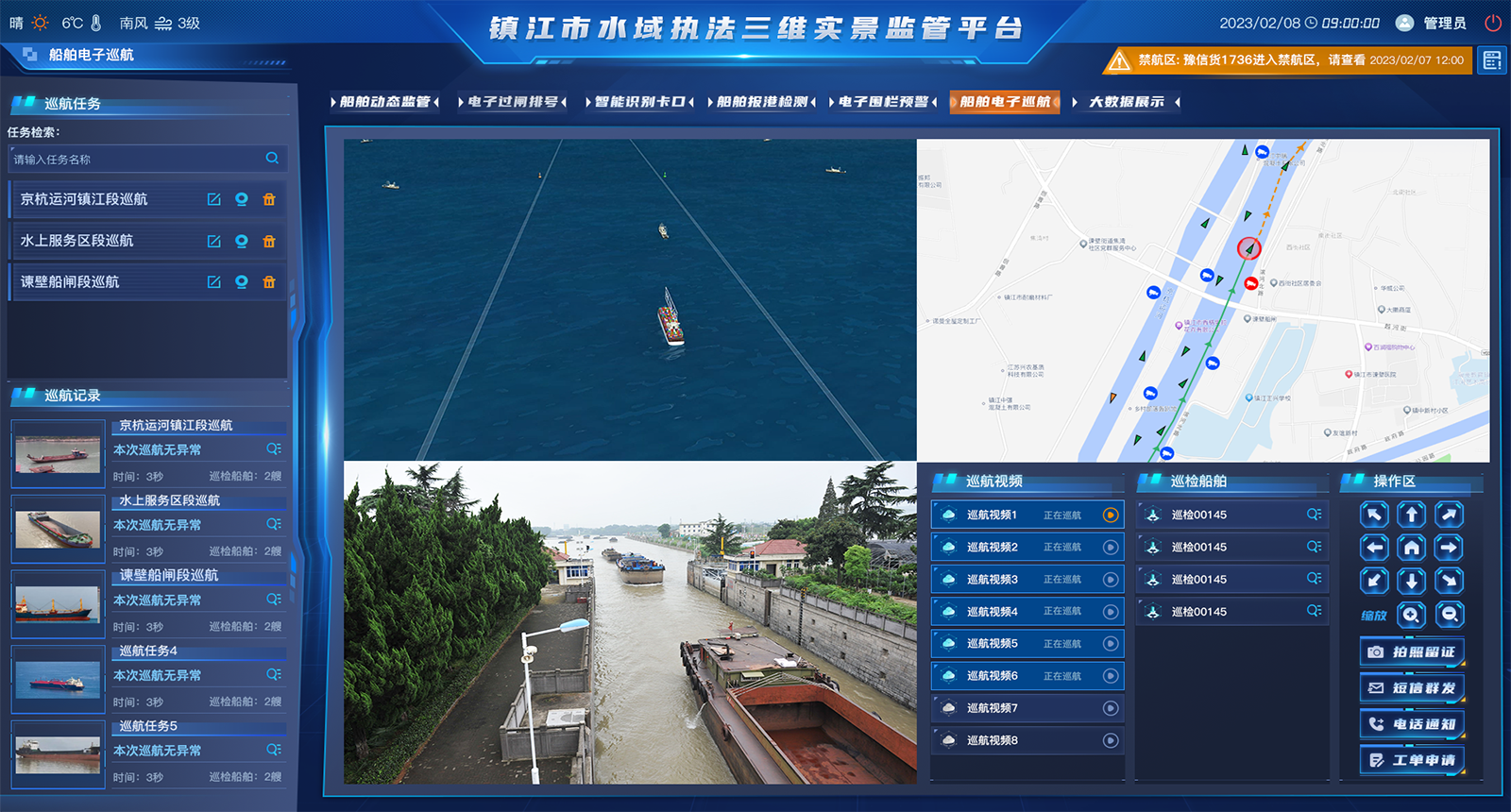Click the edit icon for 京杭运河镇江段巡航 task
The image size is (1511, 812).
214,199
